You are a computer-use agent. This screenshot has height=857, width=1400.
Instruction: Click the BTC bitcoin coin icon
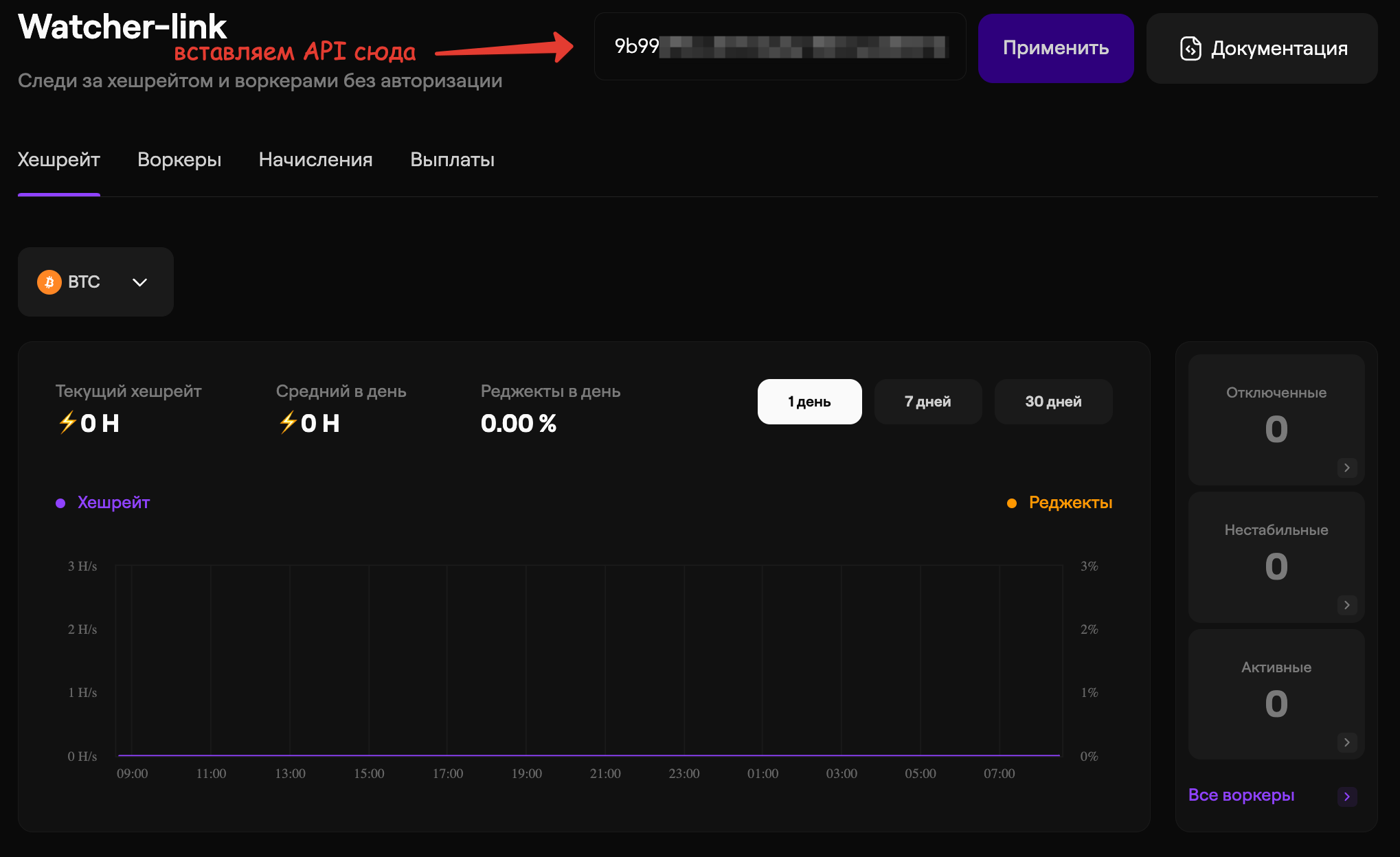[48, 282]
